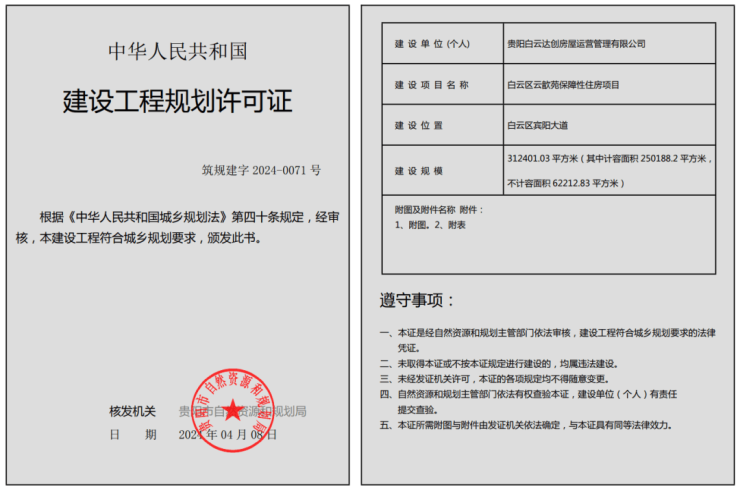Click the line 核，本建设工程符合城乡规划要求

[x=139, y=238]
